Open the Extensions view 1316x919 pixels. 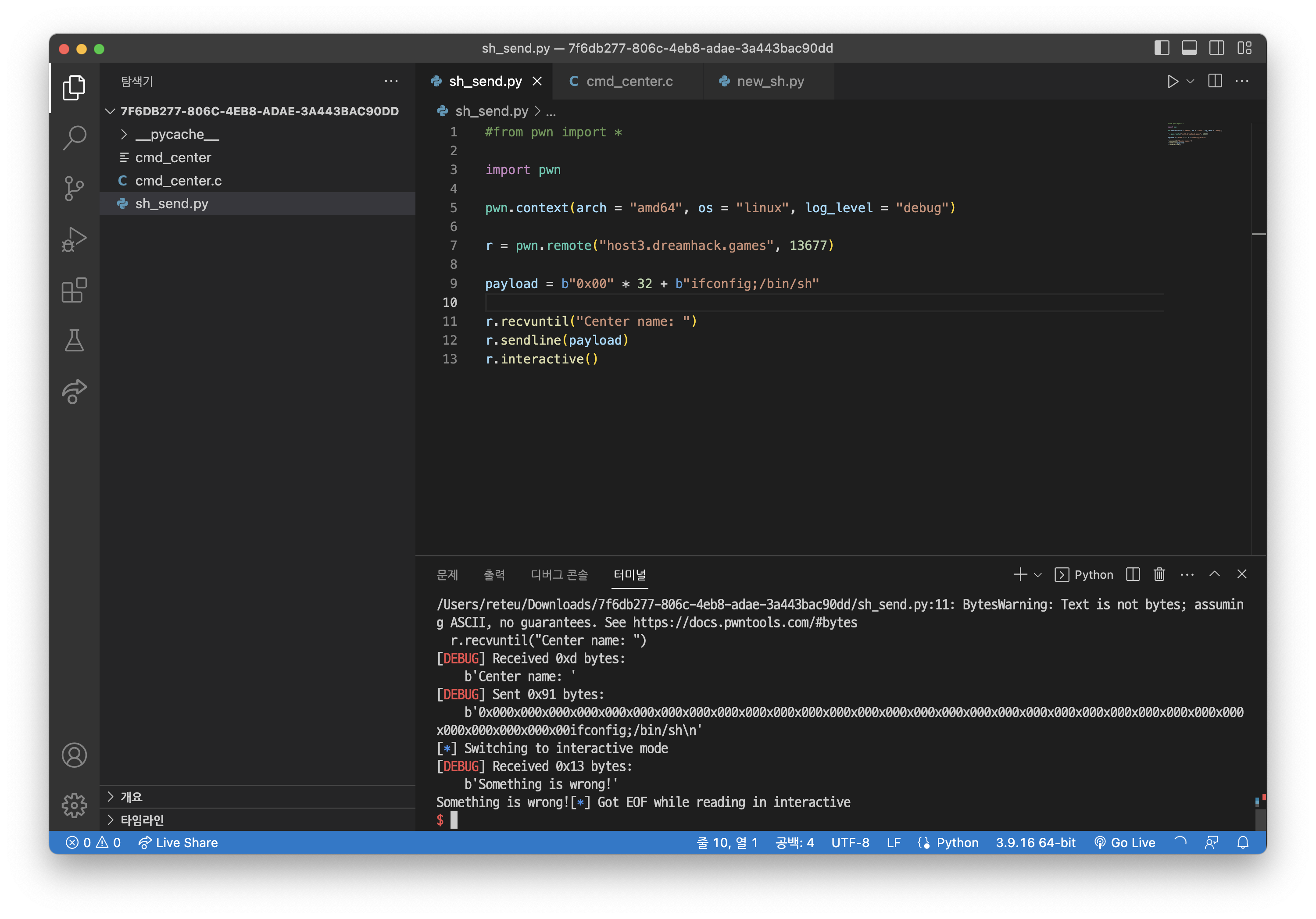74,291
